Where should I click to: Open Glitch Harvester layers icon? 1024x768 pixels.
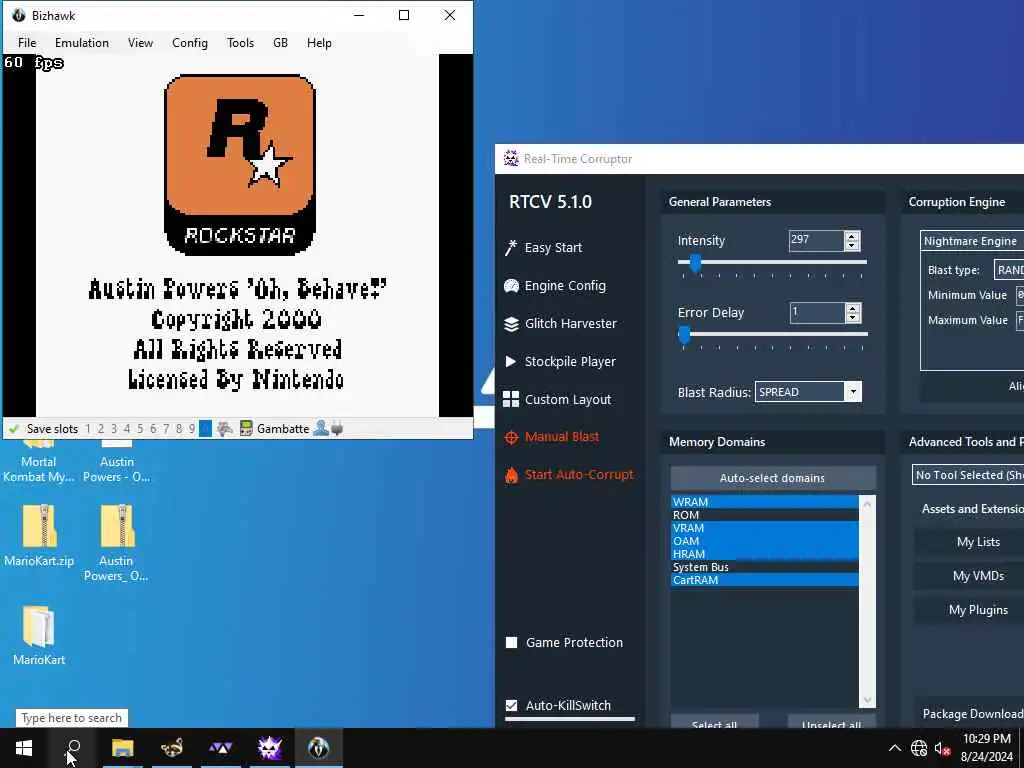click(511, 324)
